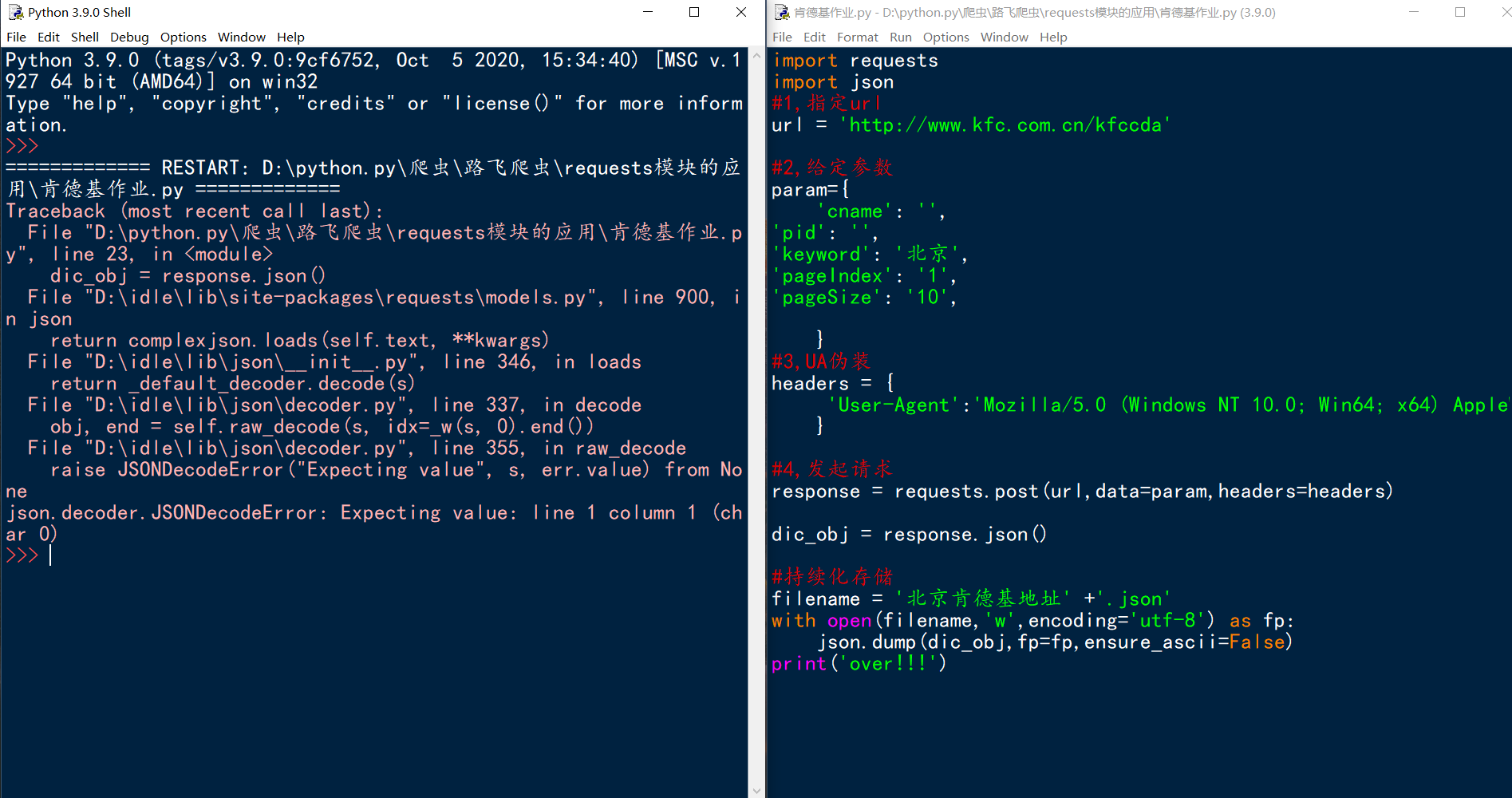Click the Shell vertical scrollbar track
1512x798 pixels.
point(756,423)
